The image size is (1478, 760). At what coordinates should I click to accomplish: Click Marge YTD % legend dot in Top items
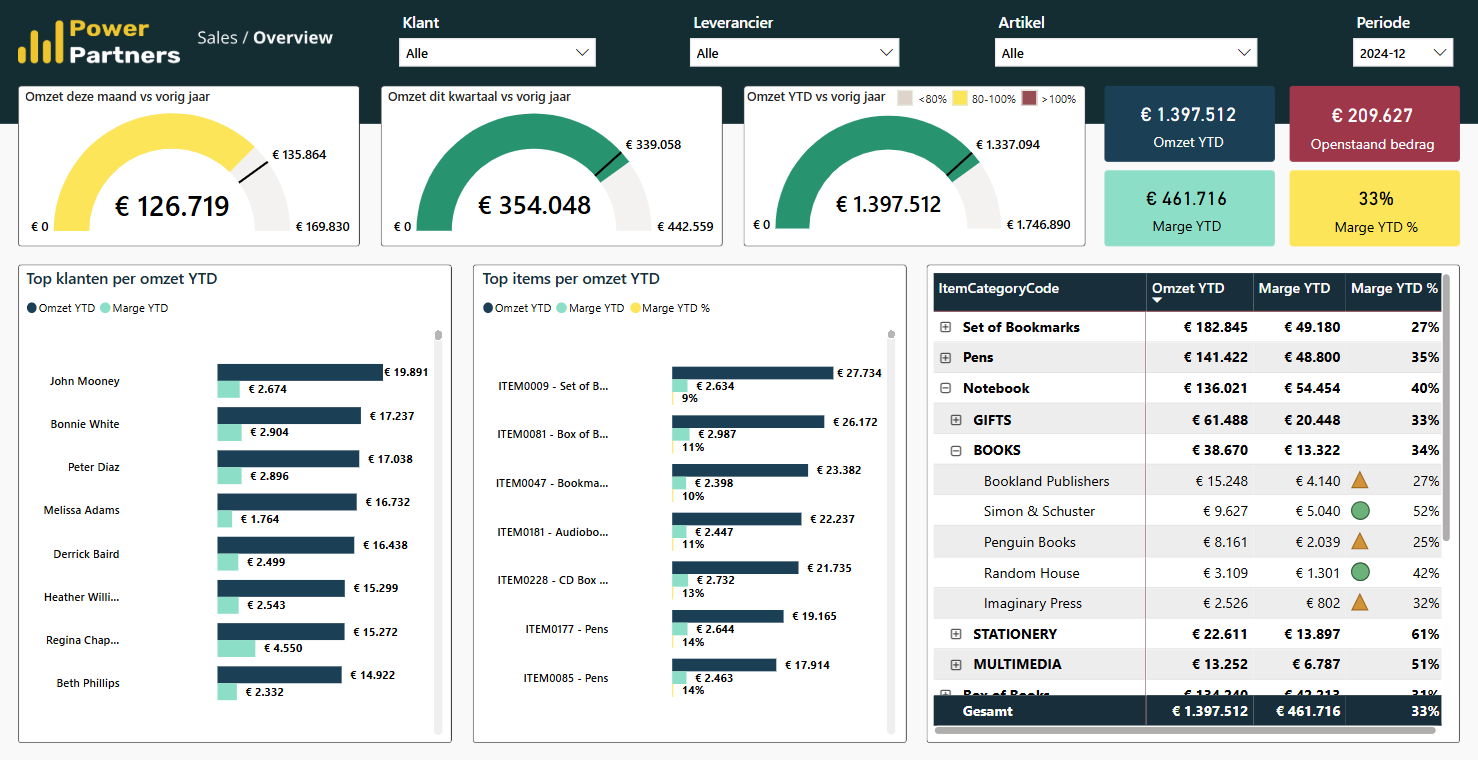click(x=635, y=308)
